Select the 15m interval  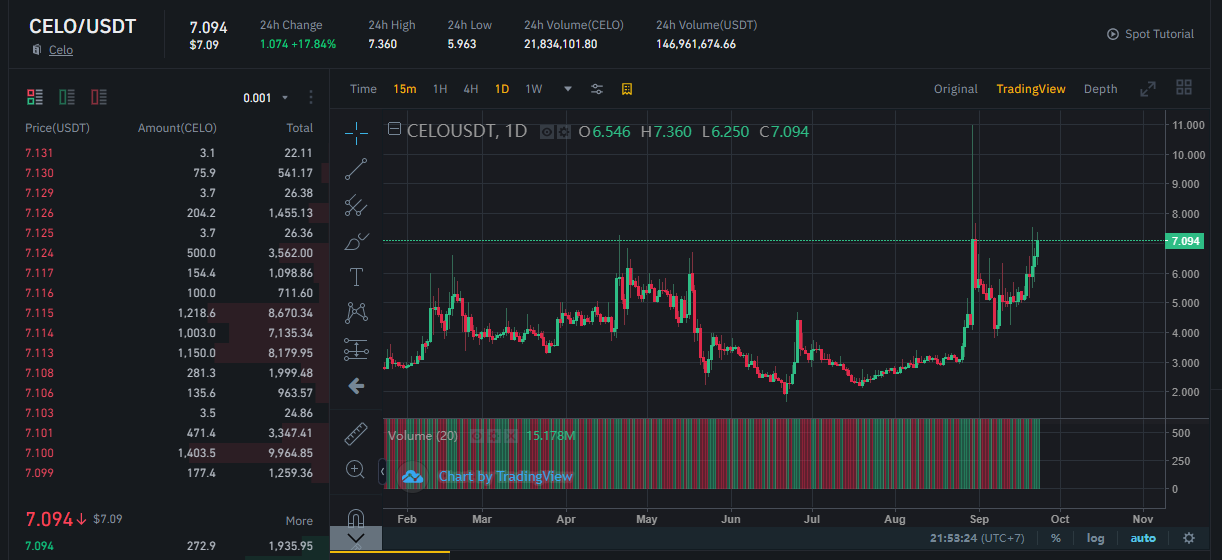click(x=404, y=89)
